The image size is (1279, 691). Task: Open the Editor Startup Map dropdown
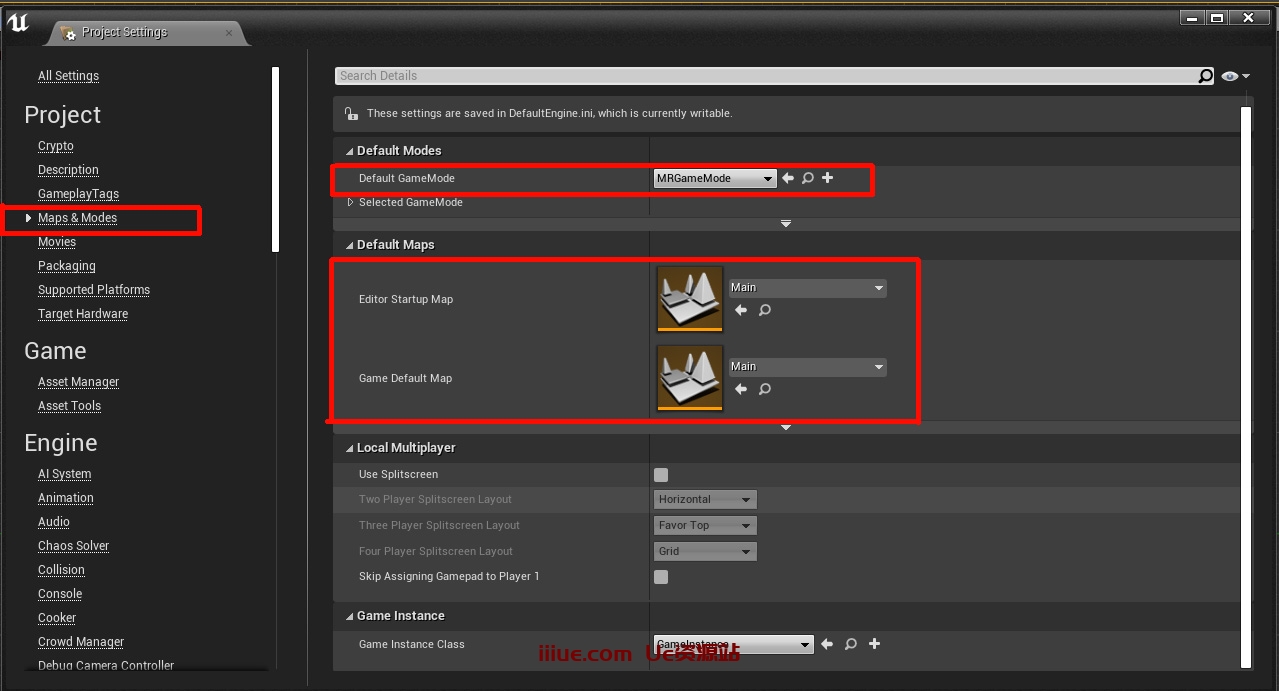(x=807, y=288)
